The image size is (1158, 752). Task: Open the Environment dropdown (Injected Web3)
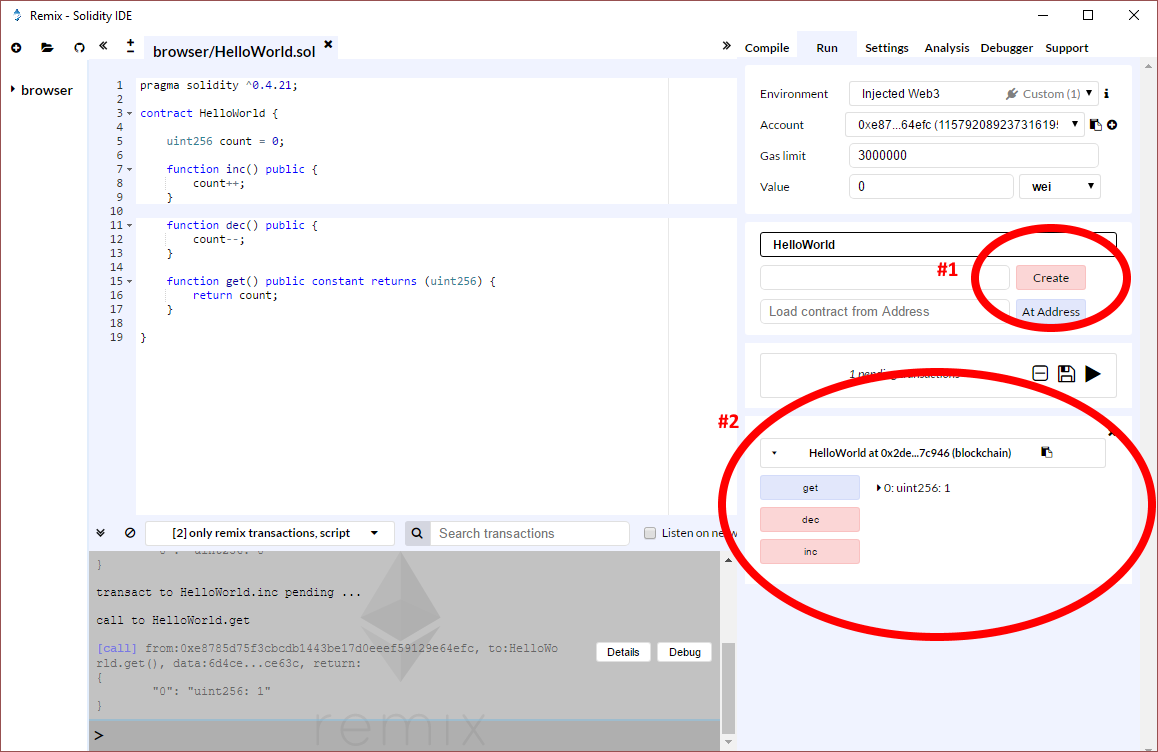pos(973,94)
